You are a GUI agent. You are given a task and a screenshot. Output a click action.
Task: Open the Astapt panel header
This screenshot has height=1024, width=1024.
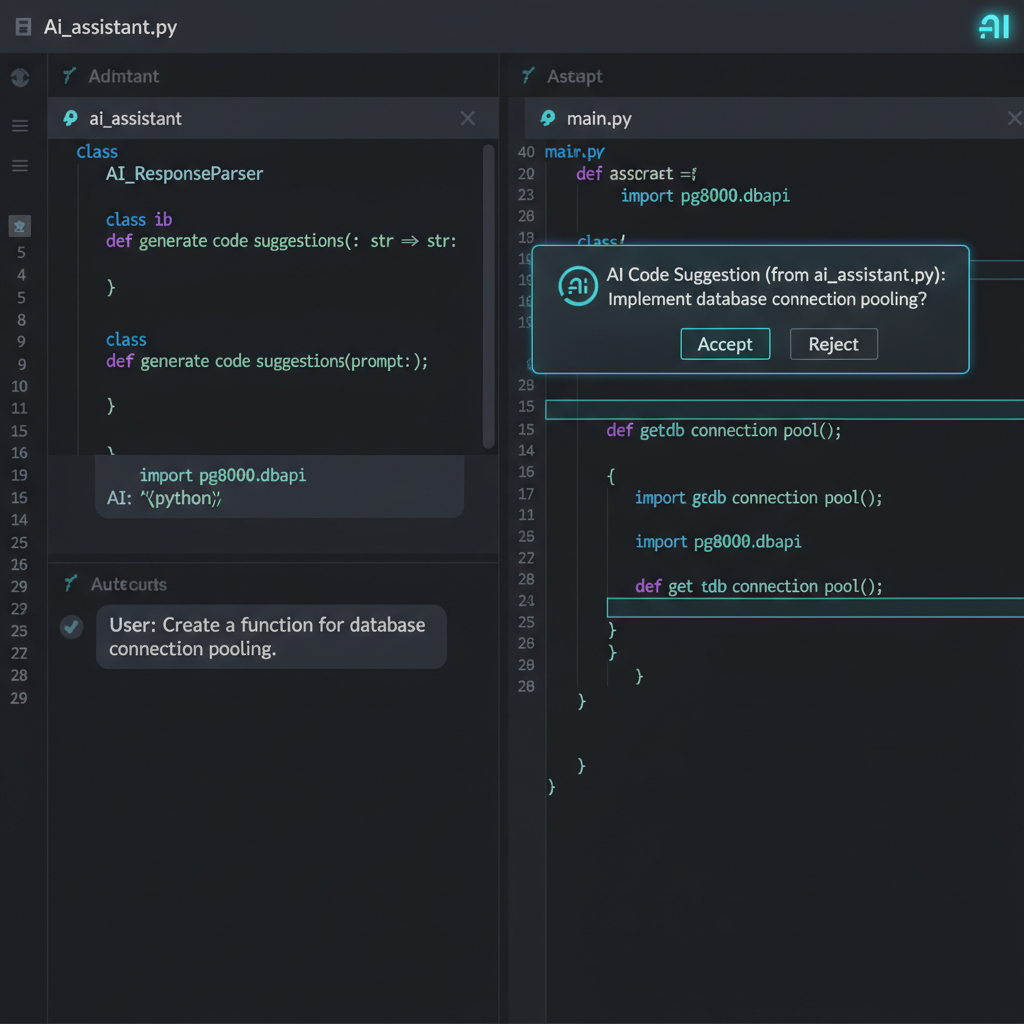click(x=575, y=76)
